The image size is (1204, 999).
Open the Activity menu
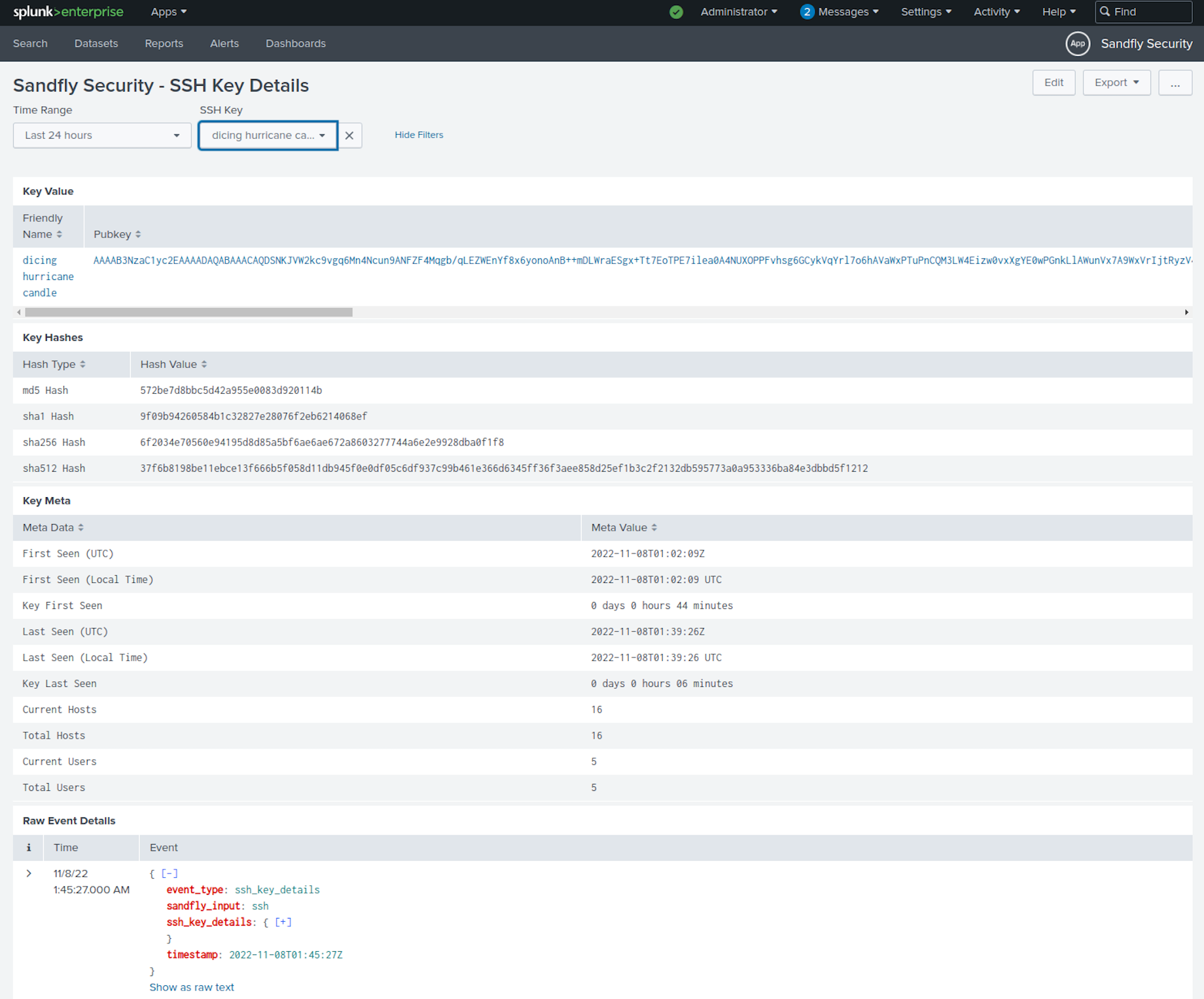[997, 12]
